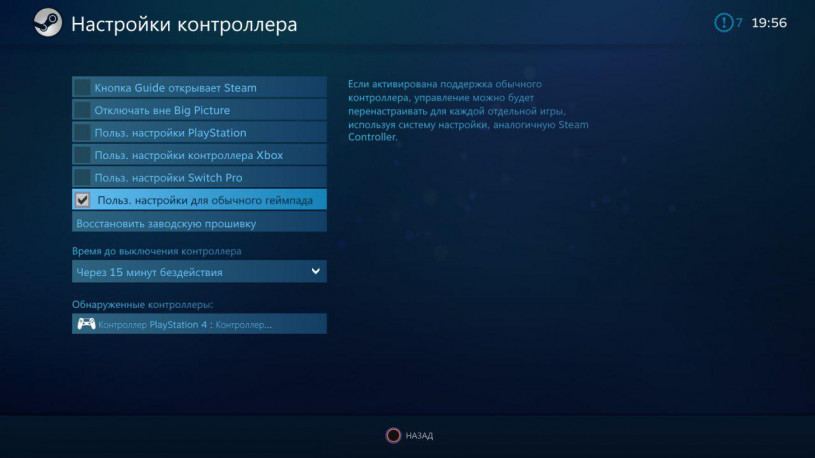Click the Steam logo in the header
815x458 pixels.
point(48,23)
